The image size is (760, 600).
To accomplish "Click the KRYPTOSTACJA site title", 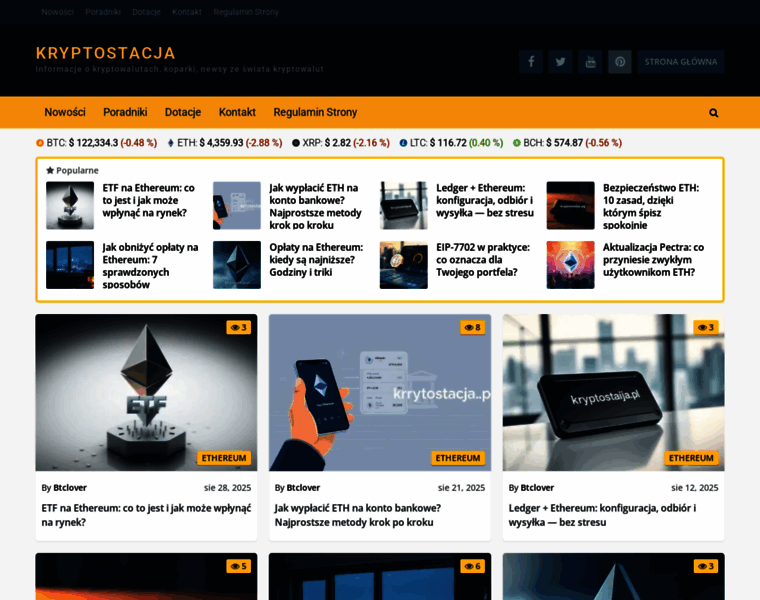I will point(106,53).
